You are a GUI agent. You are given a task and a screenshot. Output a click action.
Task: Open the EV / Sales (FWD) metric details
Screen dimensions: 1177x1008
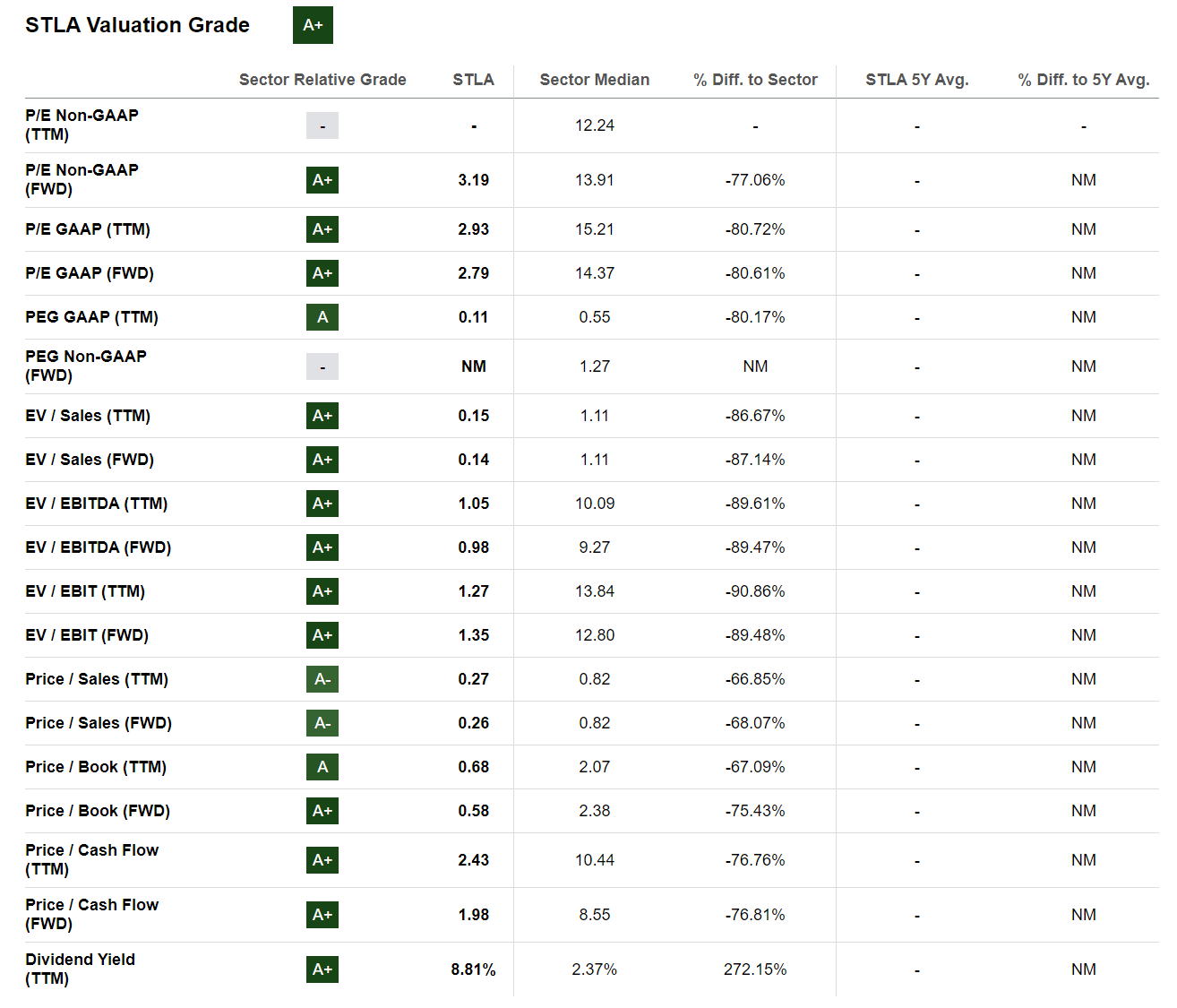click(x=90, y=460)
